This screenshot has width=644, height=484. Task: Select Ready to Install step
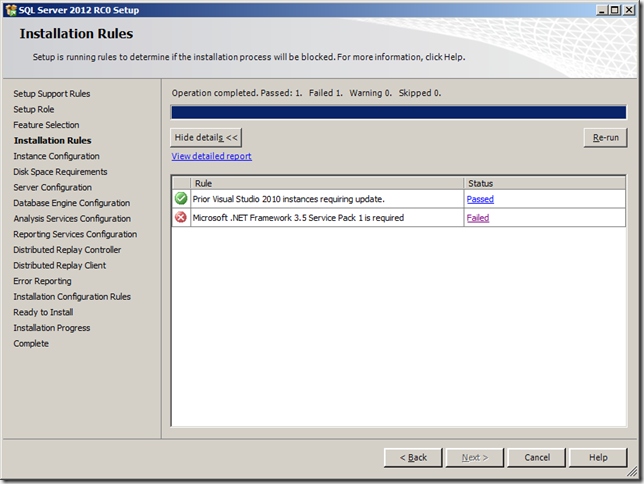(43, 312)
